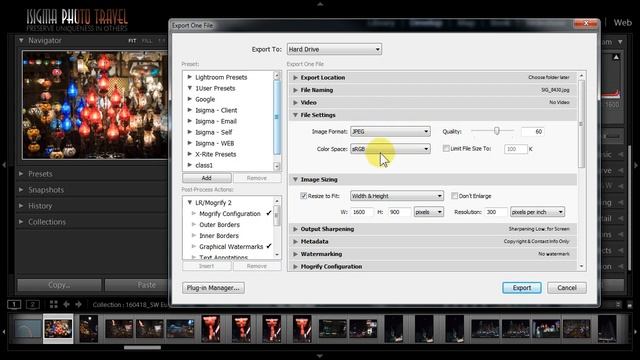This screenshot has height=360, width=640.
Task: Click the Quality value field
Action: coord(533,131)
